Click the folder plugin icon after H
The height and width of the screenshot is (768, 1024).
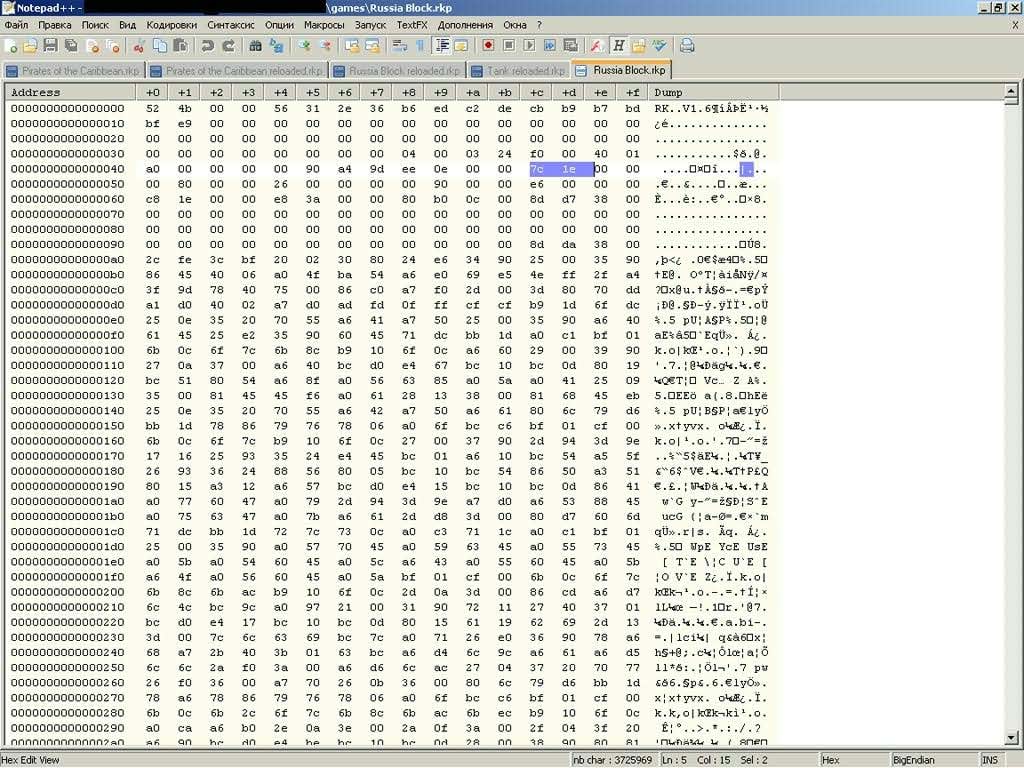[639, 46]
